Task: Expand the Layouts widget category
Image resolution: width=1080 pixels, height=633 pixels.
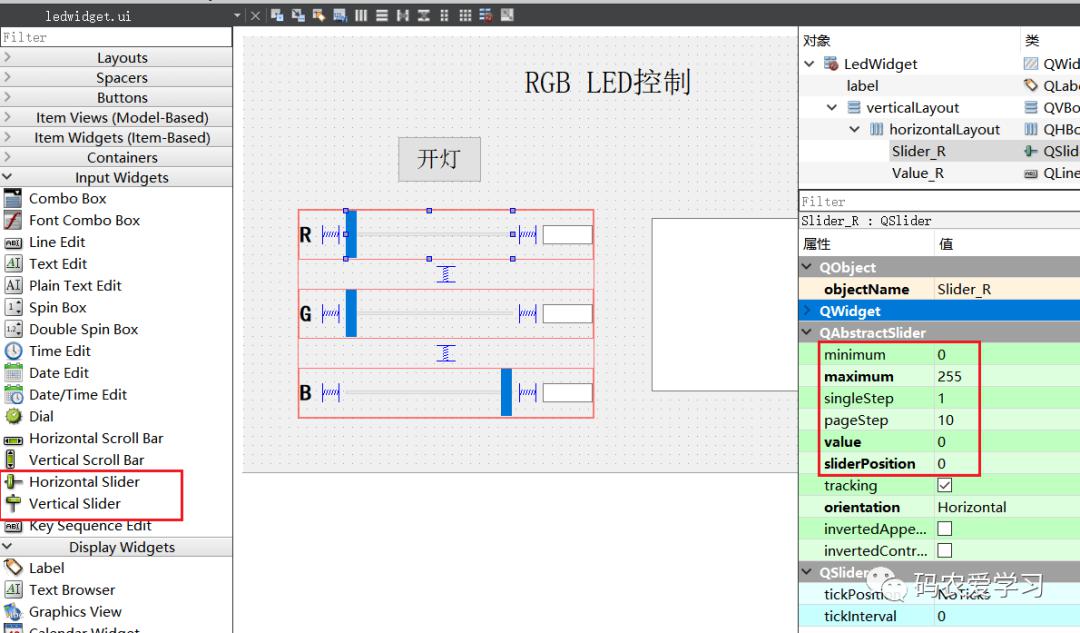Action: (116, 58)
